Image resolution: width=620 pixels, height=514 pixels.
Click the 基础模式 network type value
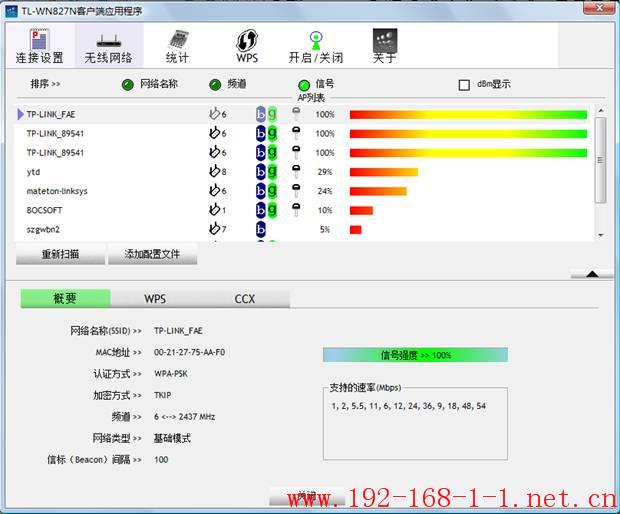pyautogui.click(x=172, y=438)
